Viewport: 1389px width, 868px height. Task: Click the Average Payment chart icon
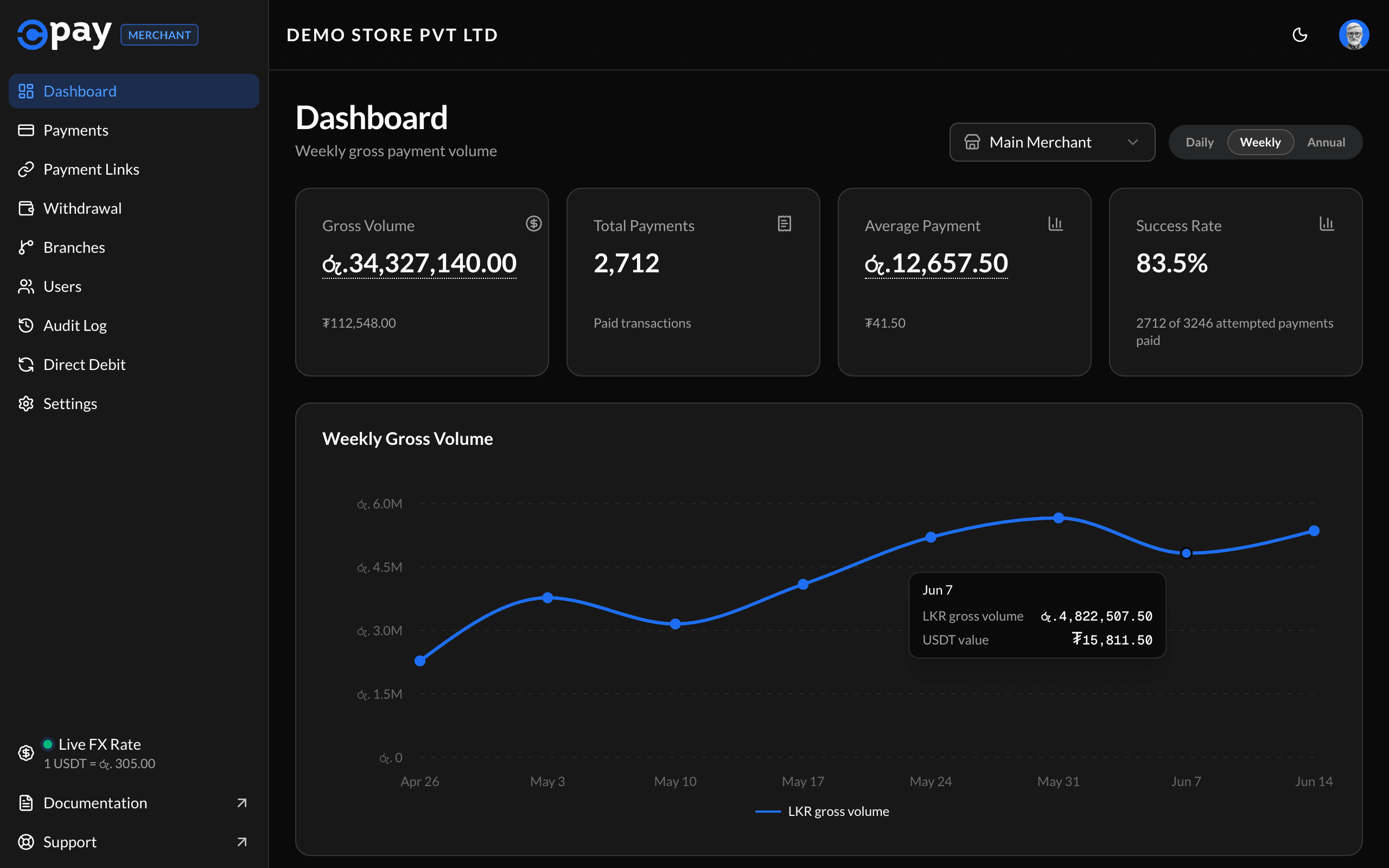click(1055, 224)
